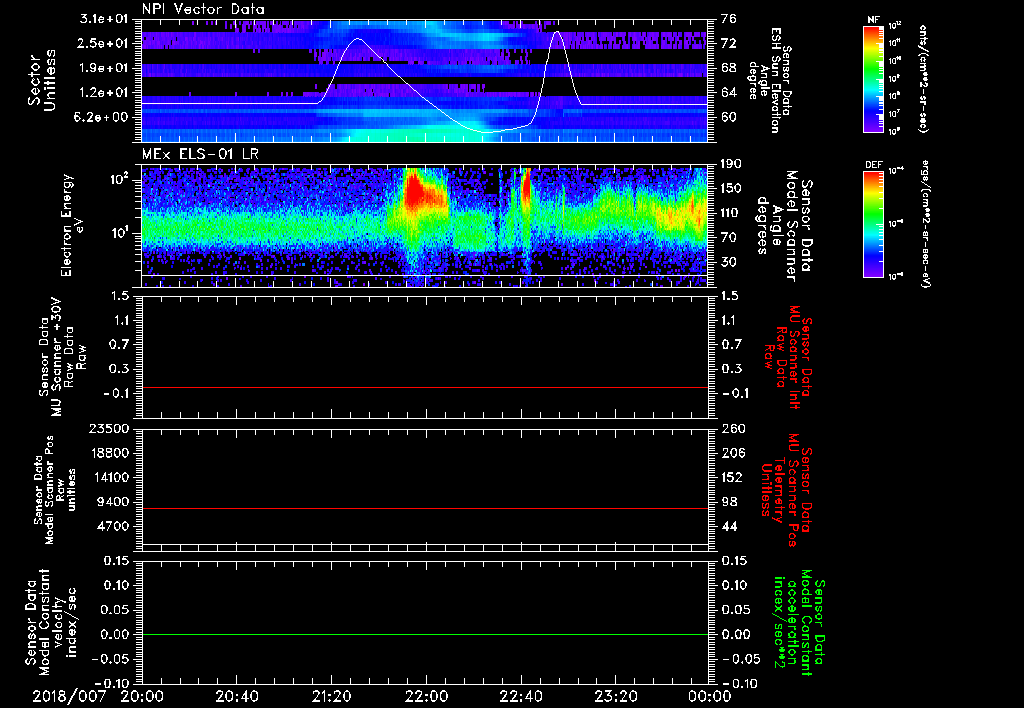Click the 260 telemetry tick label

point(731,428)
